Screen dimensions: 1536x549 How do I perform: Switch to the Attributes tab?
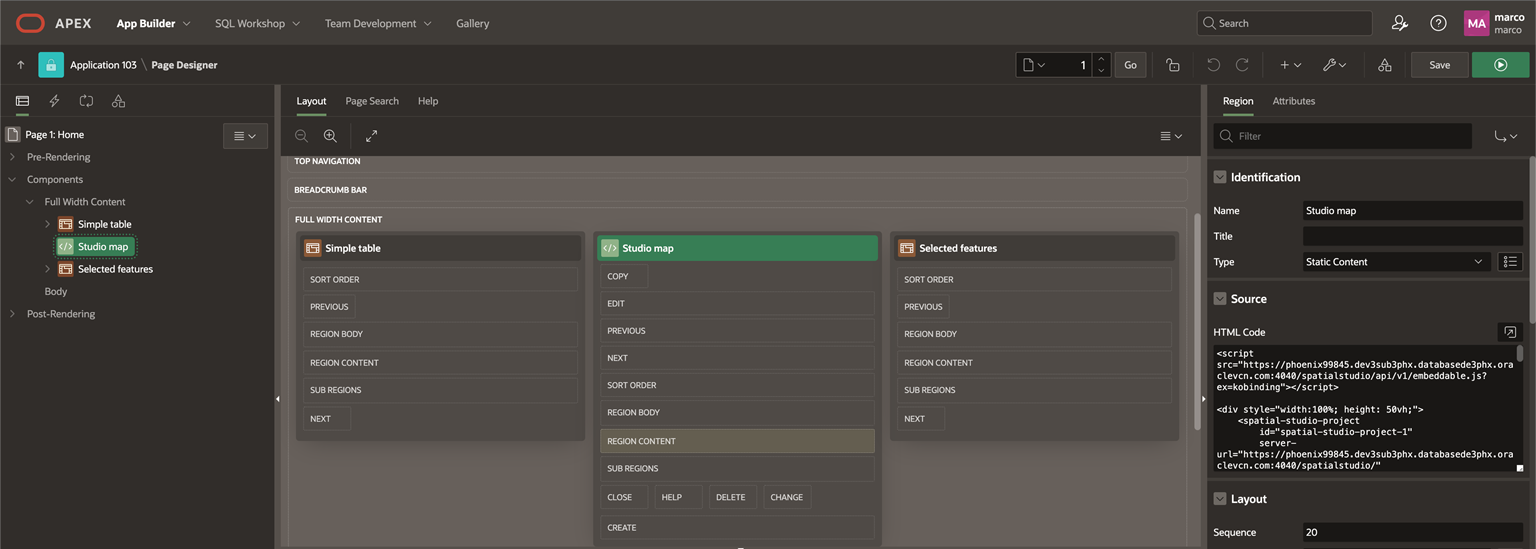(1293, 101)
